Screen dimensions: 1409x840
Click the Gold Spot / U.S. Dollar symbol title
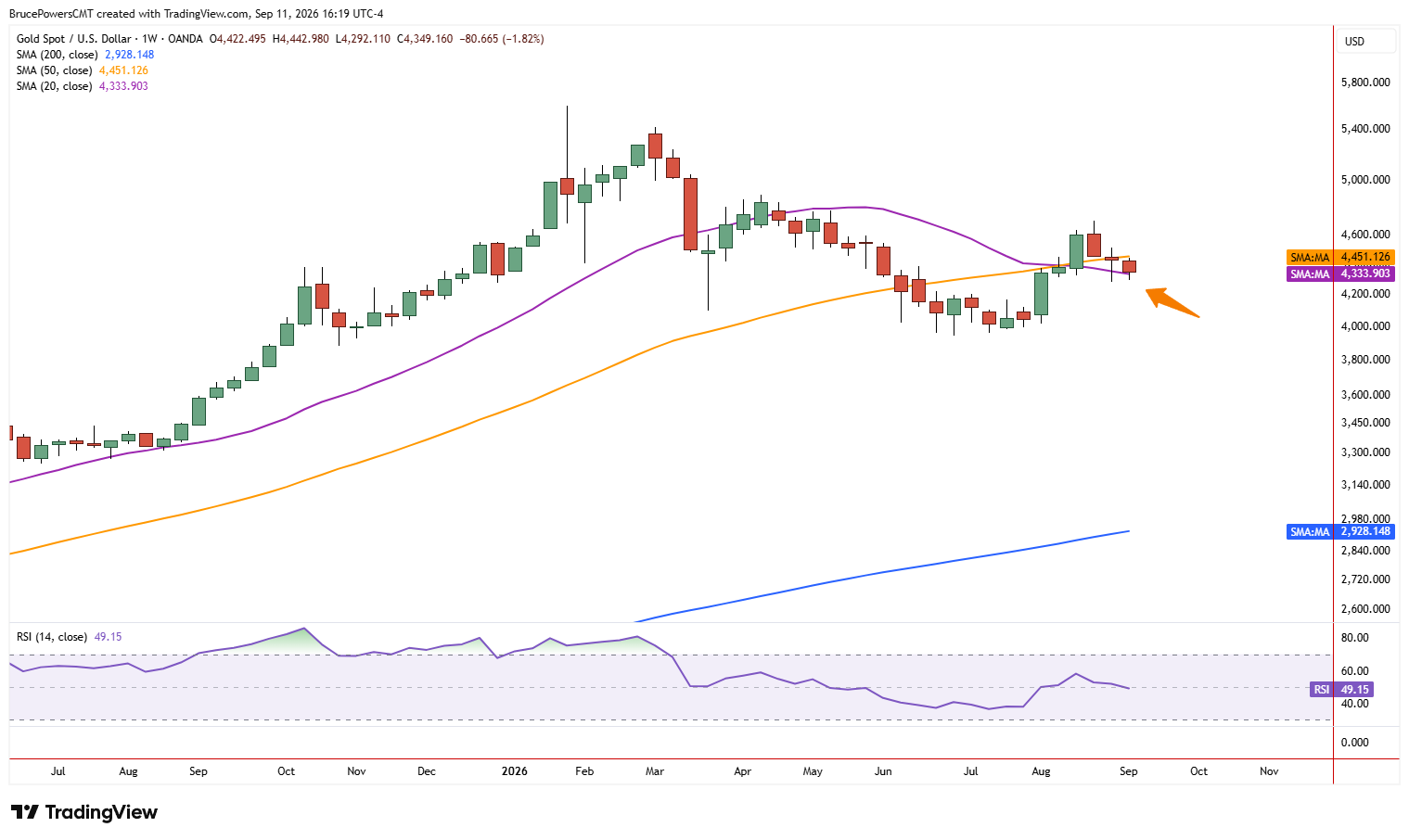(x=74, y=39)
